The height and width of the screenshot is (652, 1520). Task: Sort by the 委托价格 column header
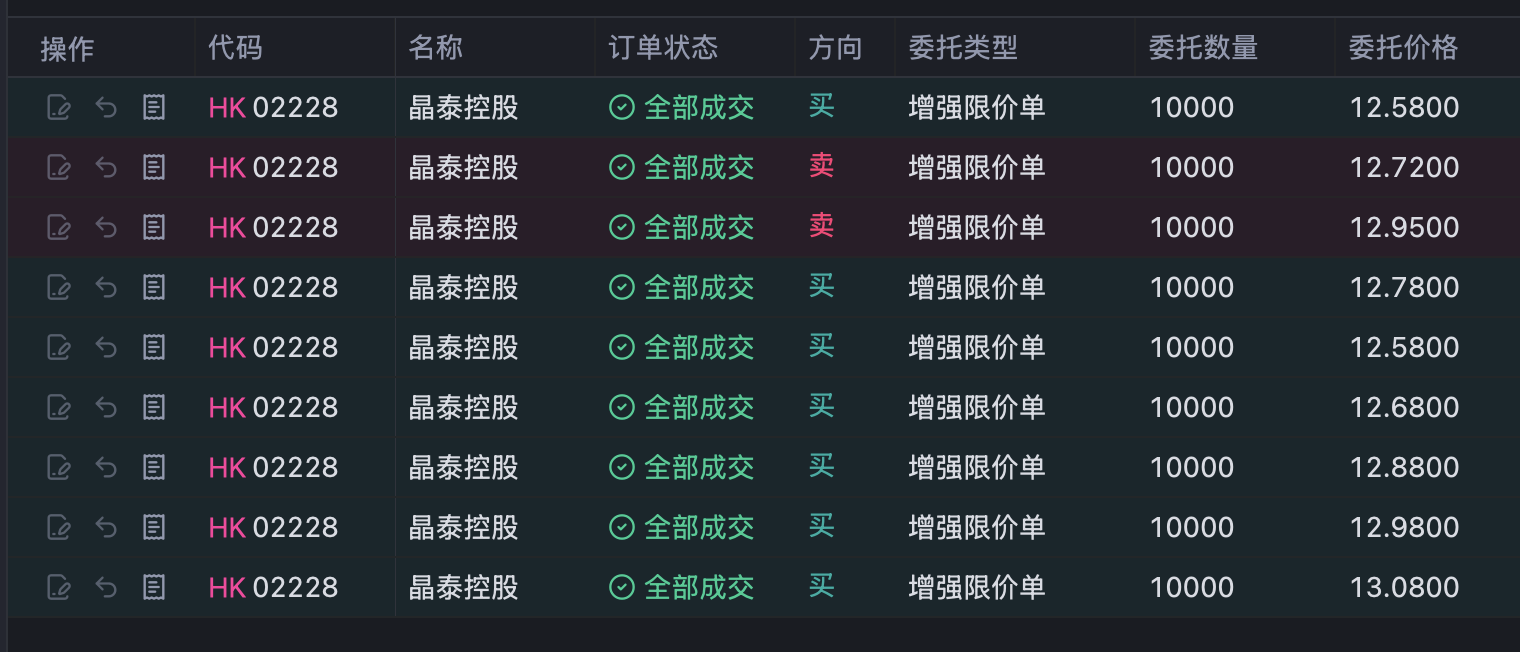click(1403, 47)
